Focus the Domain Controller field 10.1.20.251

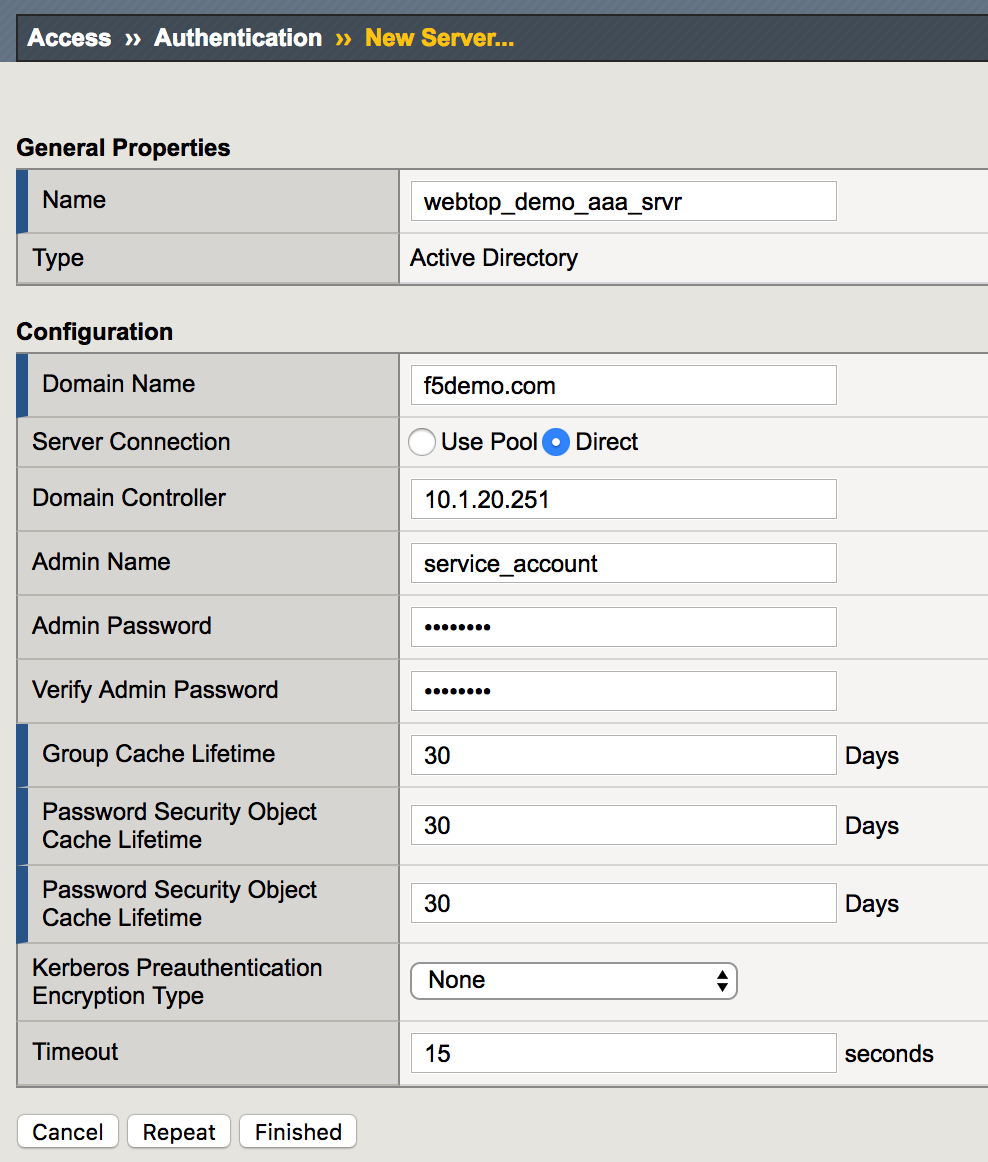click(623, 499)
